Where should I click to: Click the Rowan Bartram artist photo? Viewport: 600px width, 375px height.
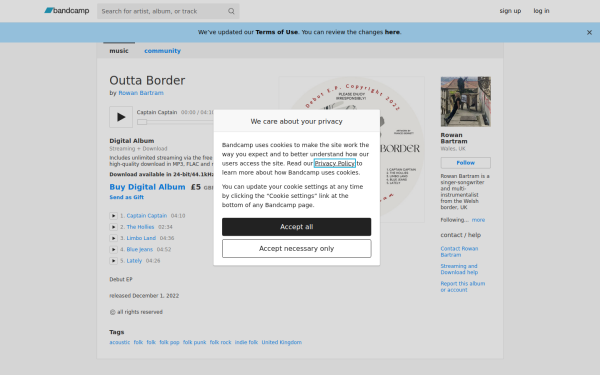[x=466, y=101]
